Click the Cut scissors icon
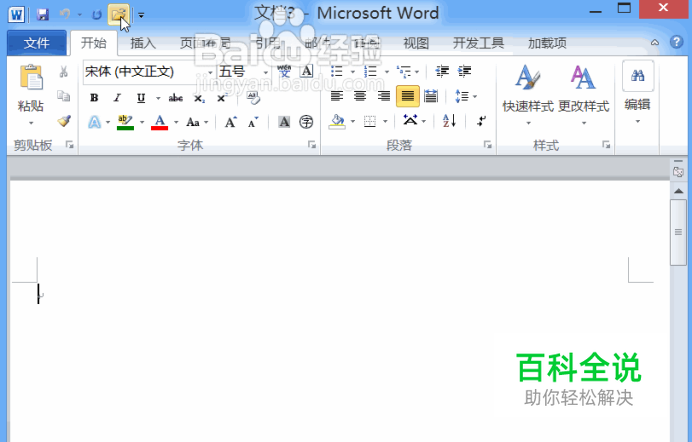The image size is (692, 442). [64, 71]
